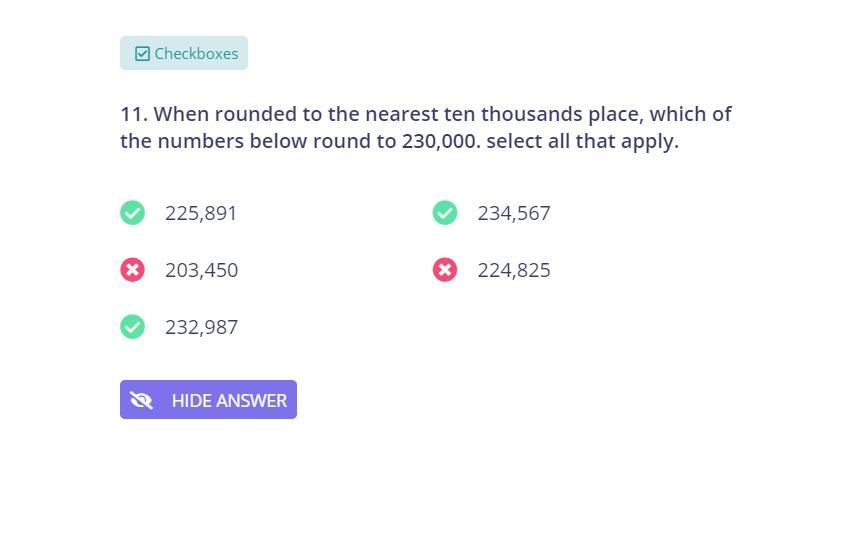Click the question number 11
This screenshot has height=553, width=867.
[133, 114]
